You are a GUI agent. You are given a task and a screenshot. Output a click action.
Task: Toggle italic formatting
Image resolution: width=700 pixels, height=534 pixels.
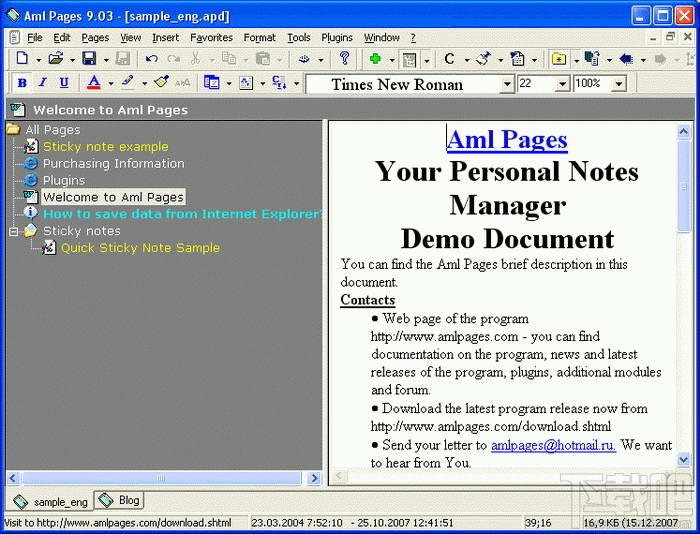(x=43, y=83)
